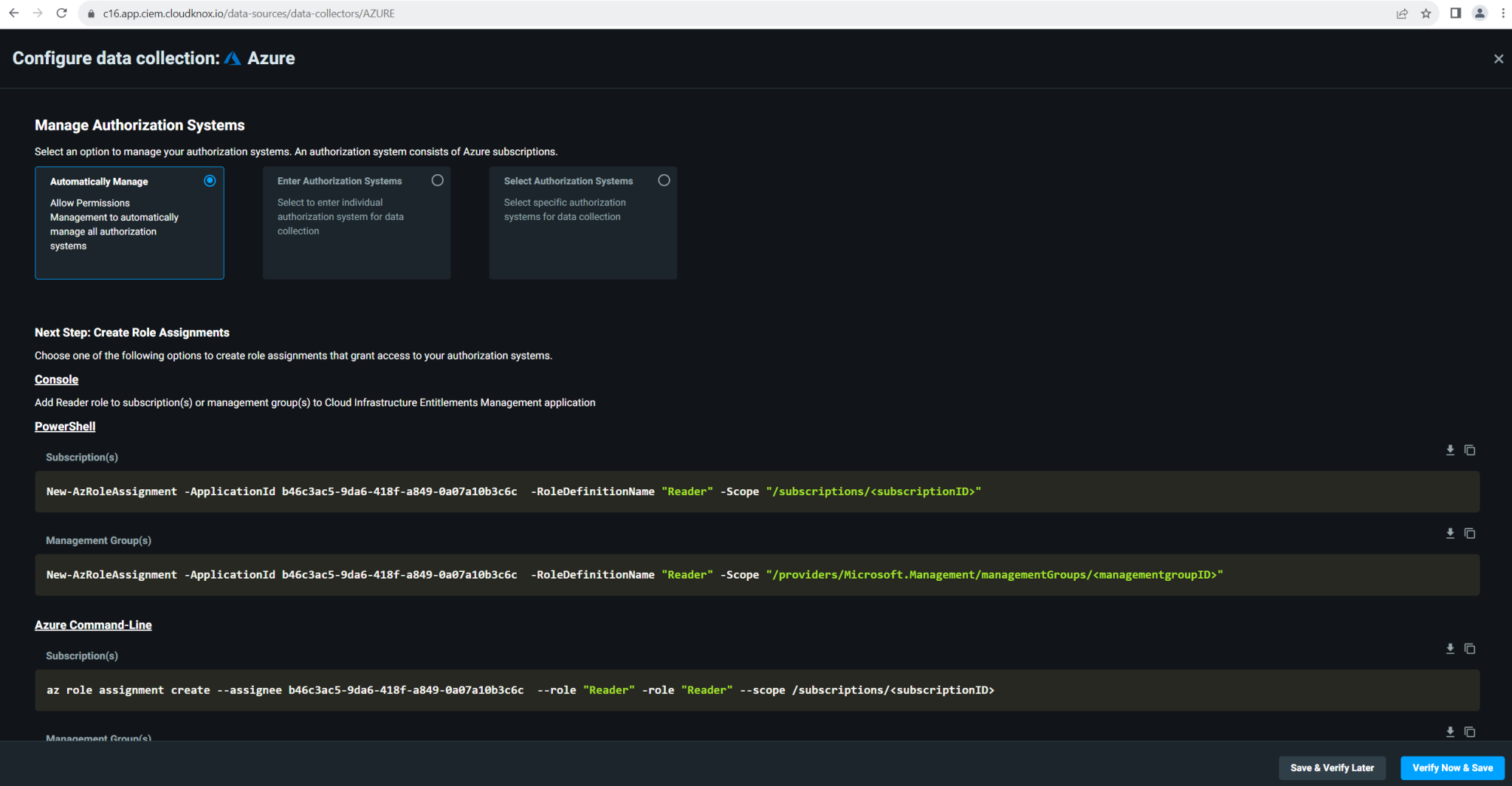The image size is (1512, 786).
Task: Go back to previous browser page
Action: click(x=14, y=13)
